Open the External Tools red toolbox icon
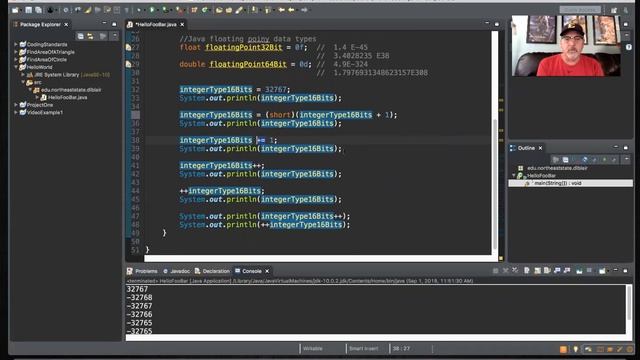 pos(180,10)
